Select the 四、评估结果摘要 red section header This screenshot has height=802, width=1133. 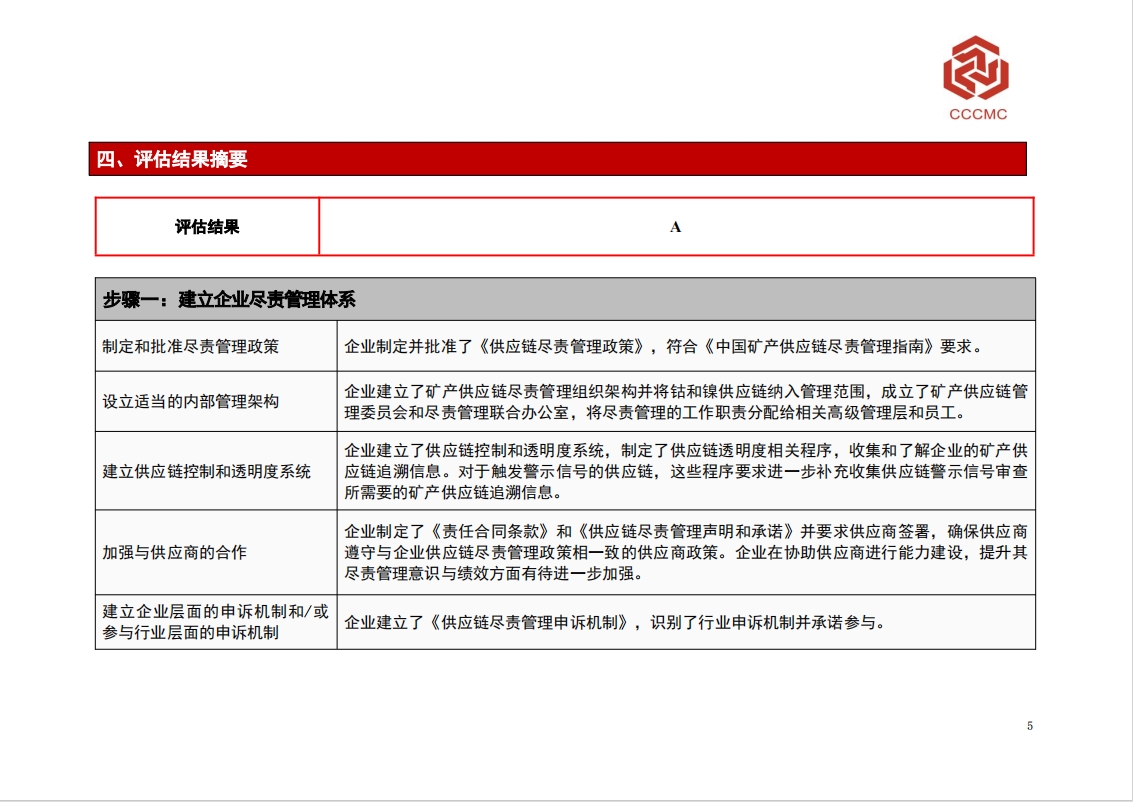[560, 159]
